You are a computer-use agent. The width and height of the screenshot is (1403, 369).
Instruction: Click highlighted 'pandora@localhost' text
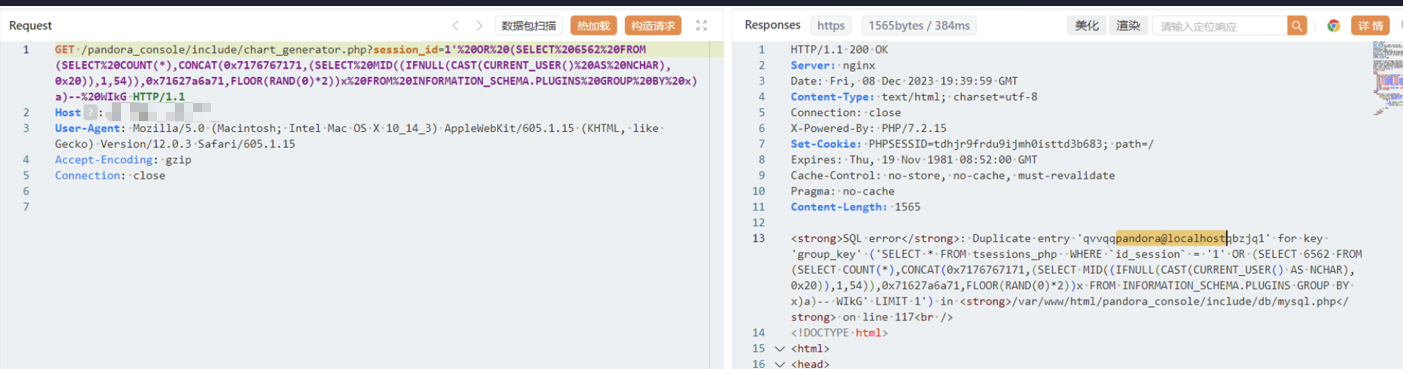pos(1172,239)
